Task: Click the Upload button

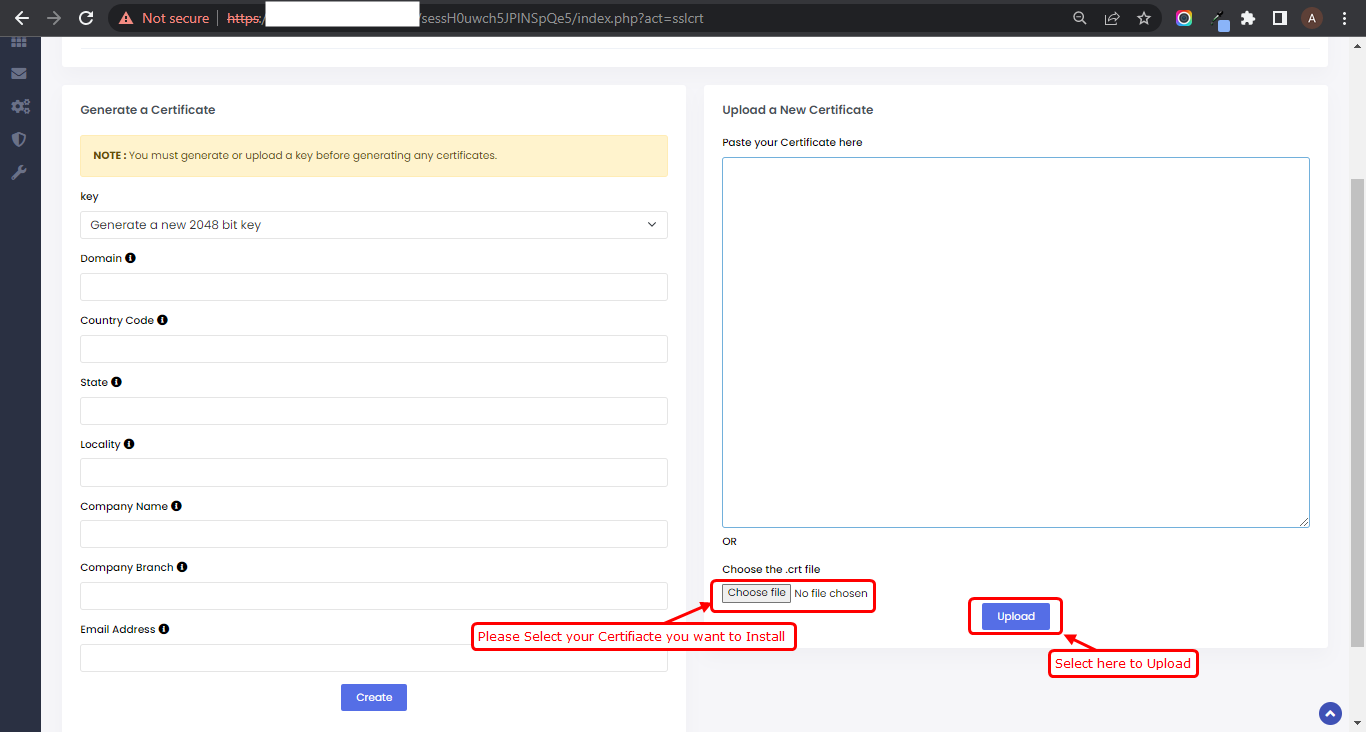Action: coord(1015,616)
